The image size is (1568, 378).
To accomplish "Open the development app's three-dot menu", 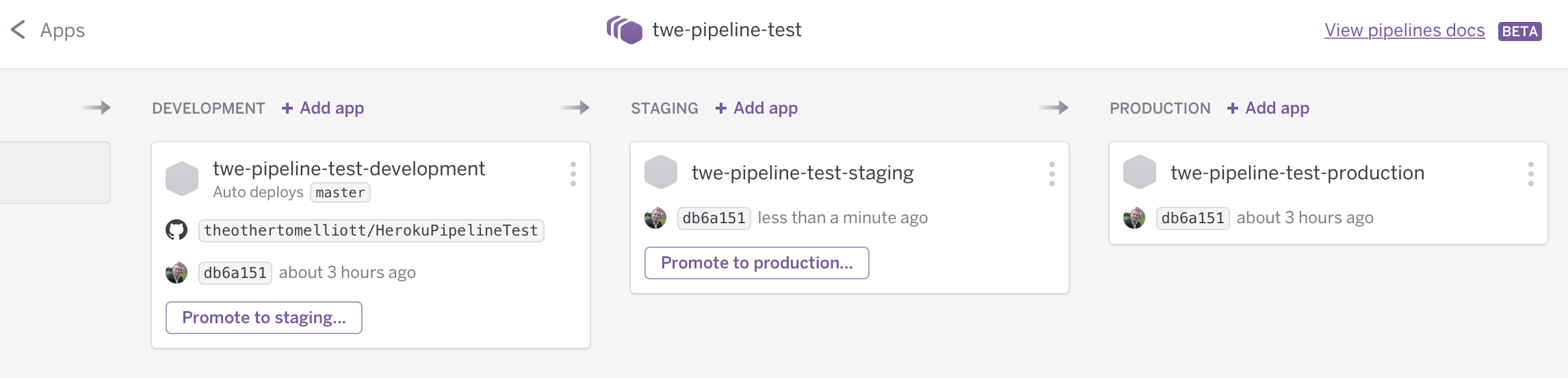I will pyautogui.click(x=573, y=174).
